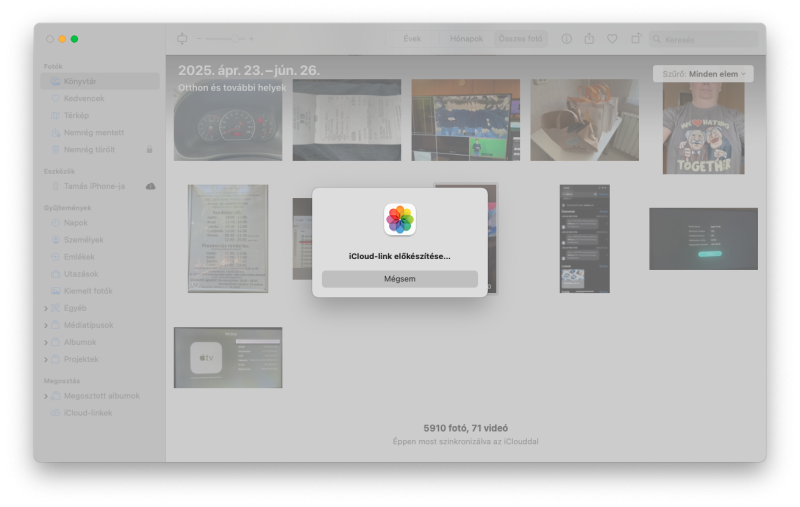Image resolution: width=800 pixels, height=507 pixels.
Task: Switch to the Évek view
Action: pyautogui.click(x=412, y=39)
